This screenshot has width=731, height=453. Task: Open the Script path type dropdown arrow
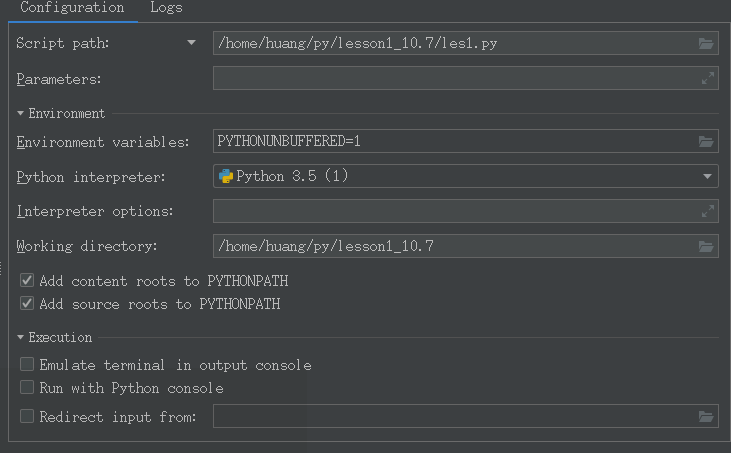pyautogui.click(x=191, y=43)
